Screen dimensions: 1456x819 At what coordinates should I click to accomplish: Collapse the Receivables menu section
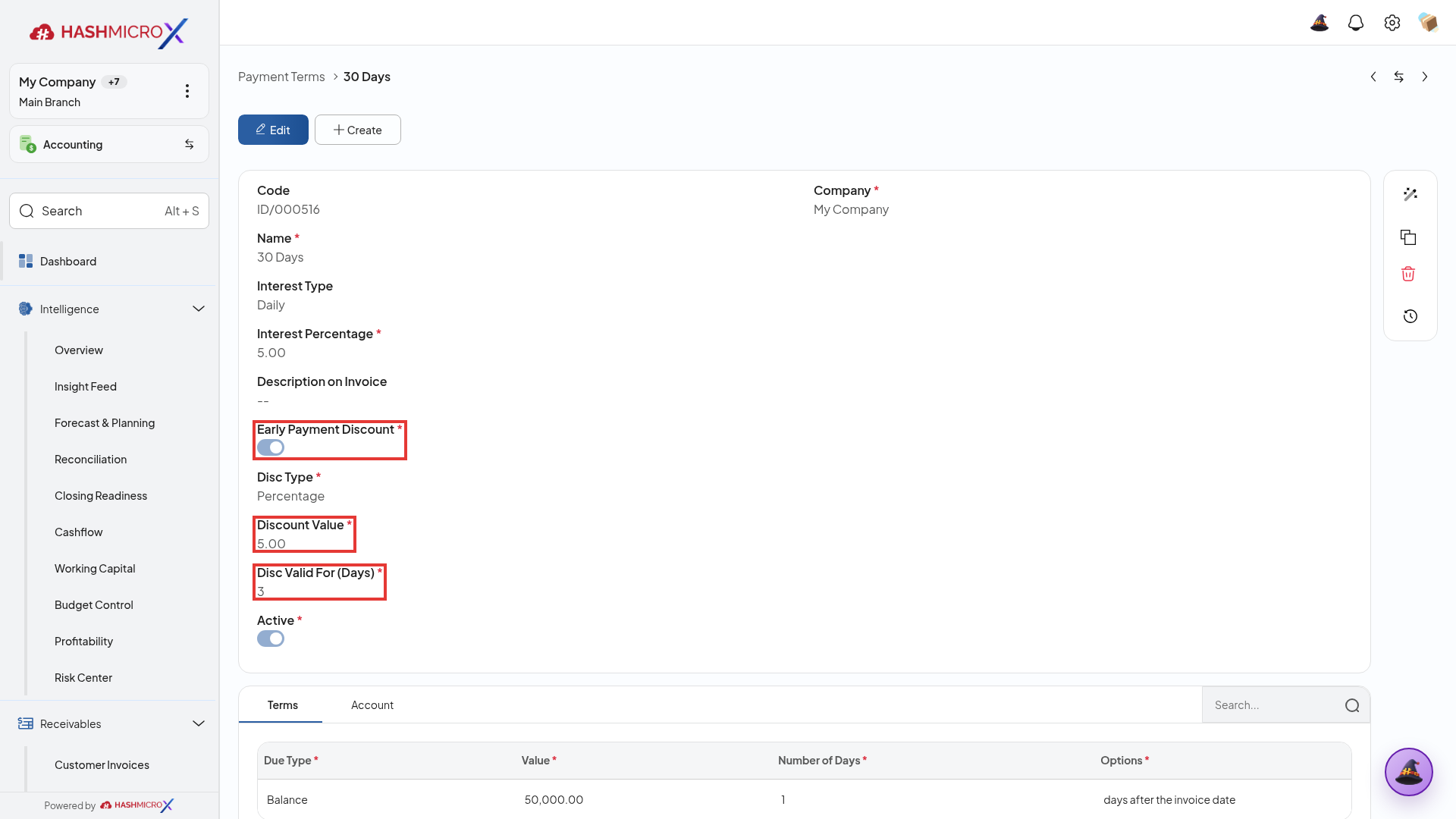[x=199, y=723]
